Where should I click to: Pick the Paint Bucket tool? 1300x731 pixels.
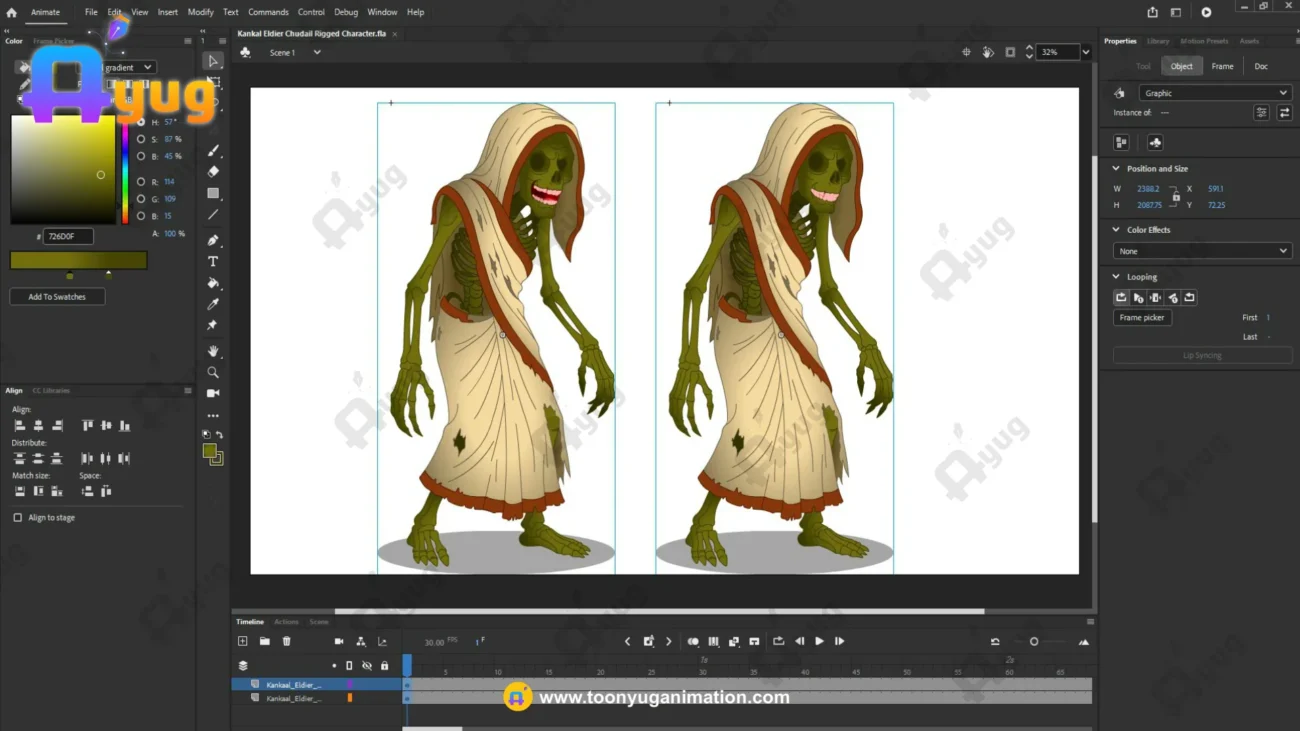(x=213, y=283)
